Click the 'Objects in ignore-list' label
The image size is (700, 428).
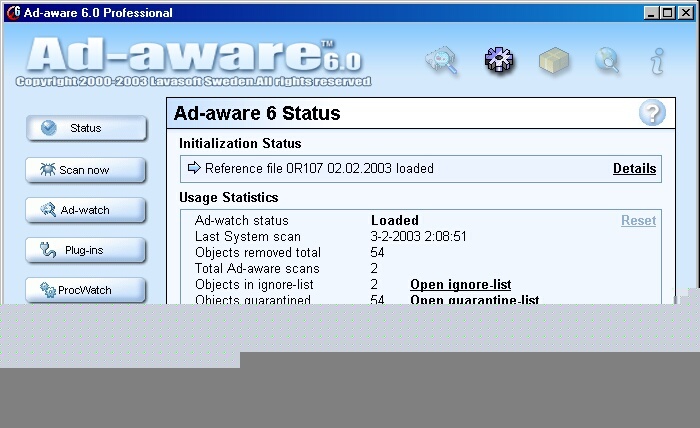(254, 285)
